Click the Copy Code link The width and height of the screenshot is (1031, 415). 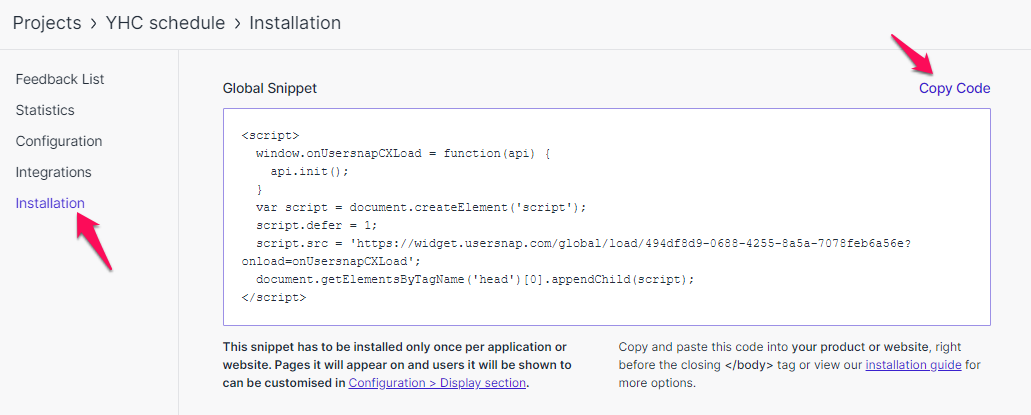coord(954,89)
